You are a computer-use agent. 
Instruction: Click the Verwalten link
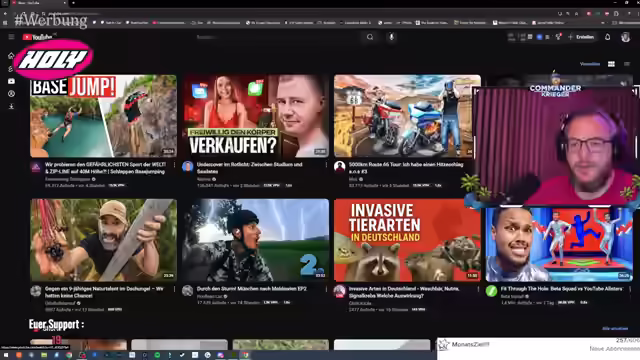tap(590, 64)
